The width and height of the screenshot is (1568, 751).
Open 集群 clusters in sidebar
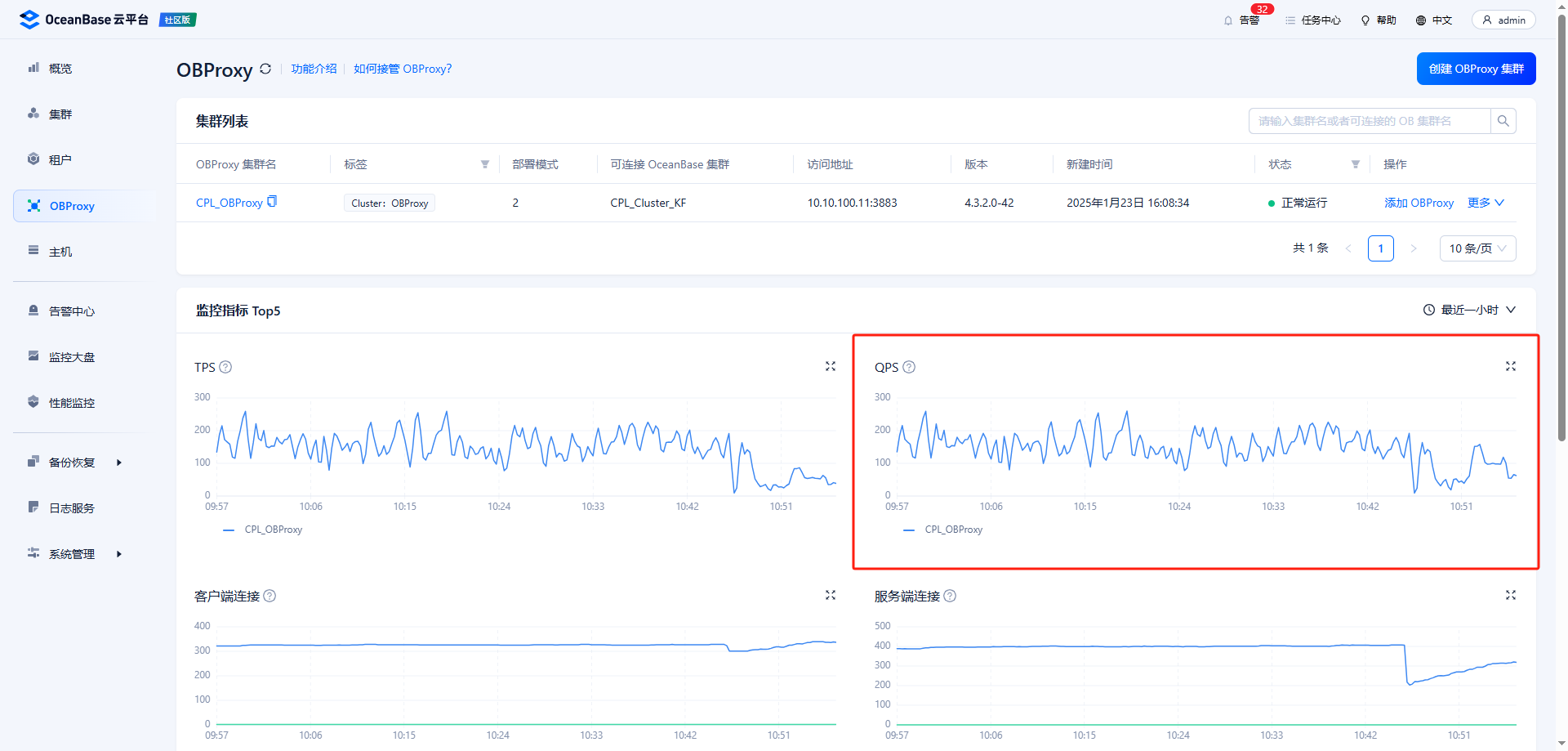click(x=60, y=114)
